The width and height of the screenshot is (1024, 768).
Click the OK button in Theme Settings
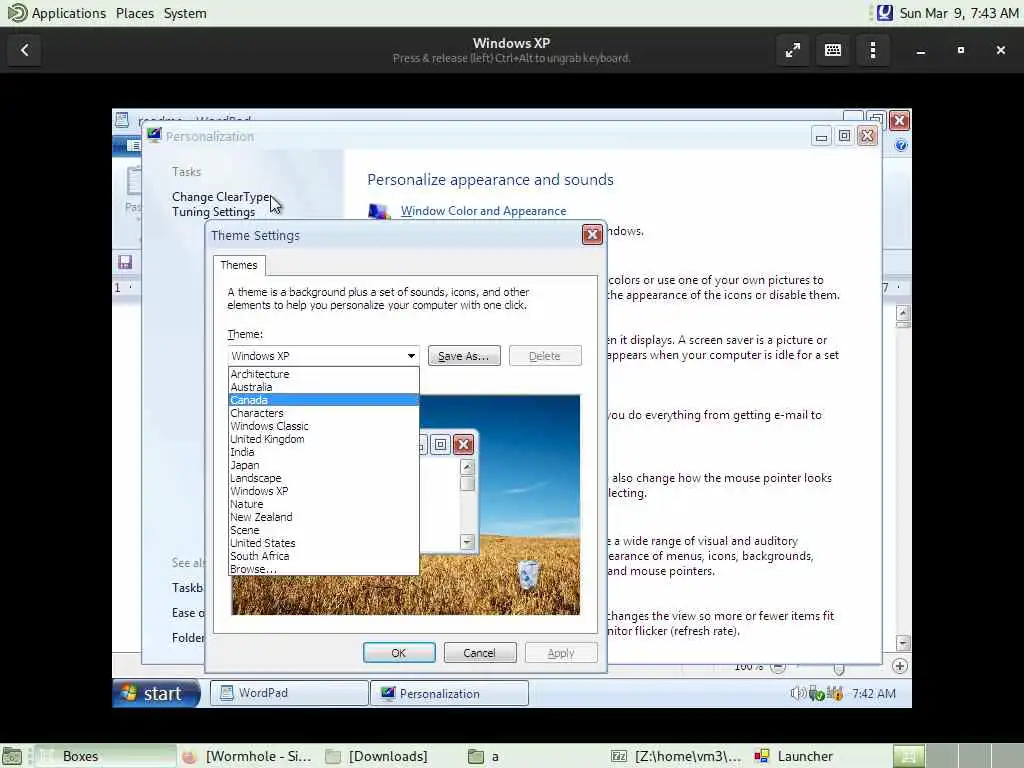pyautogui.click(x=399, y=652)
